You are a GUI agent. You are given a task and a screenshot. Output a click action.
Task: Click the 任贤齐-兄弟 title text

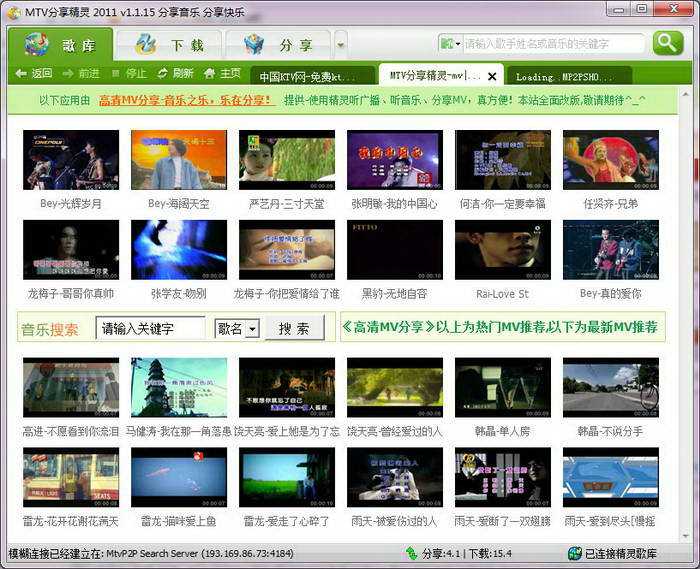[x=611, y=204]
